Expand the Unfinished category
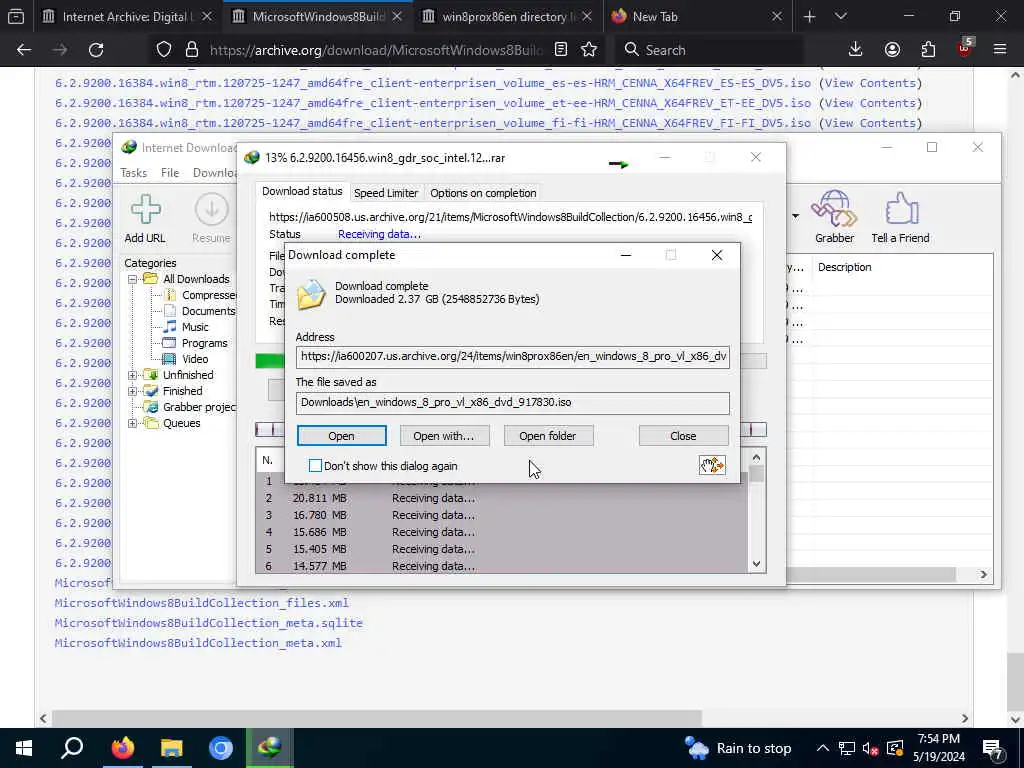 coord(132,375)
